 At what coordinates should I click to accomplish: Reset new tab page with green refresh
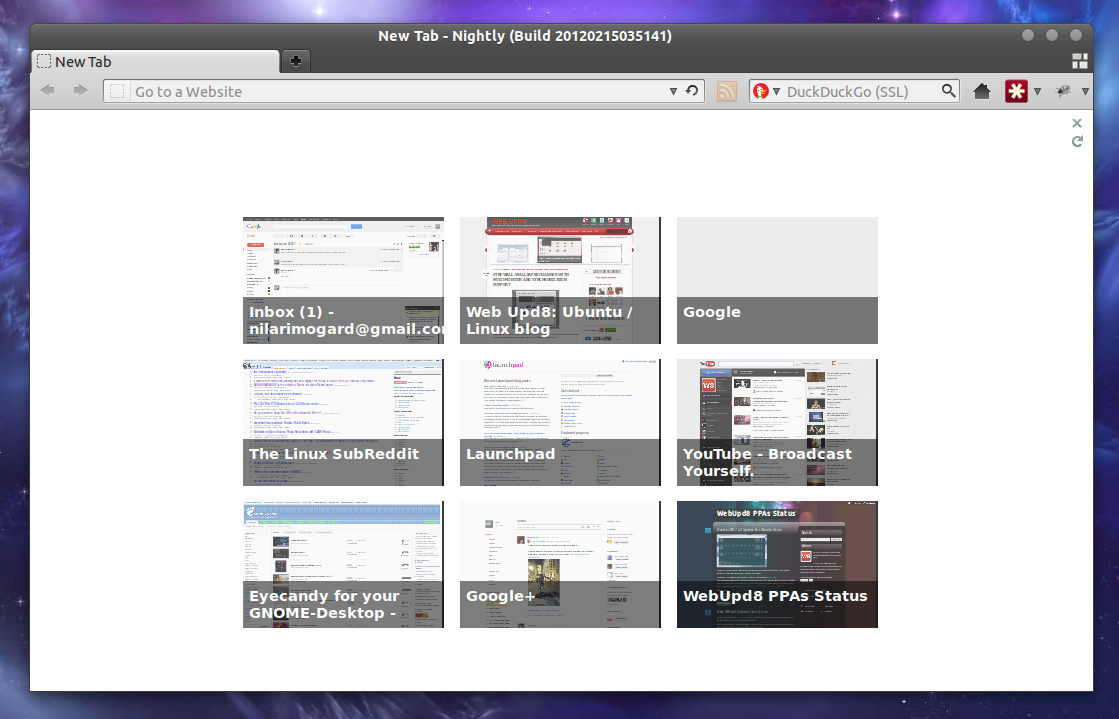1077,141
